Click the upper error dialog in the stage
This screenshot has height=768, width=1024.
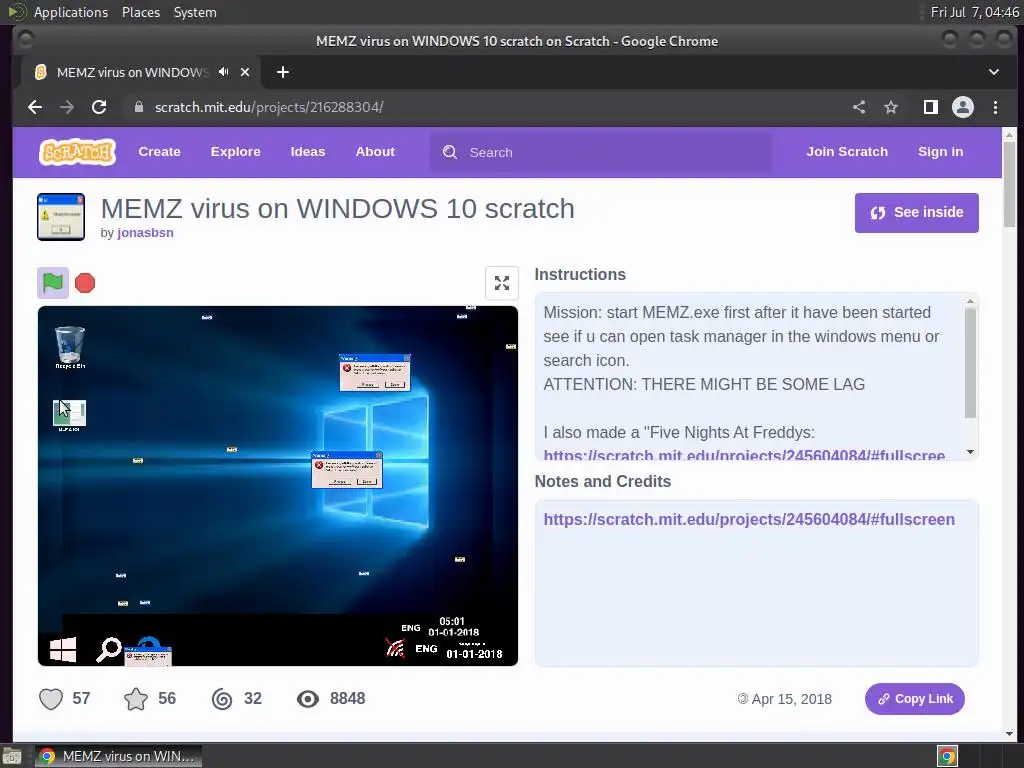375,372
